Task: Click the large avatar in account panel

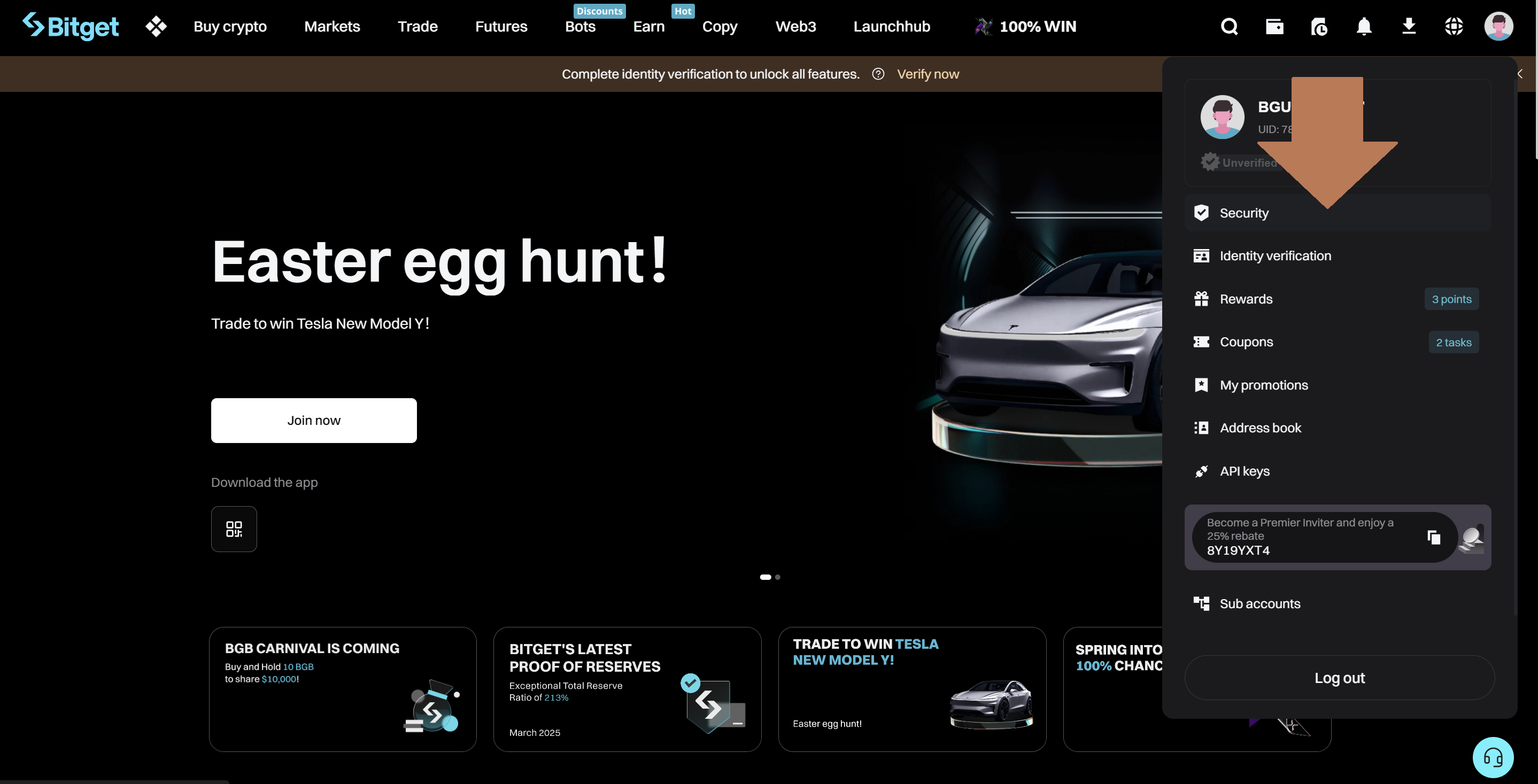Action: pos(1222,117)
